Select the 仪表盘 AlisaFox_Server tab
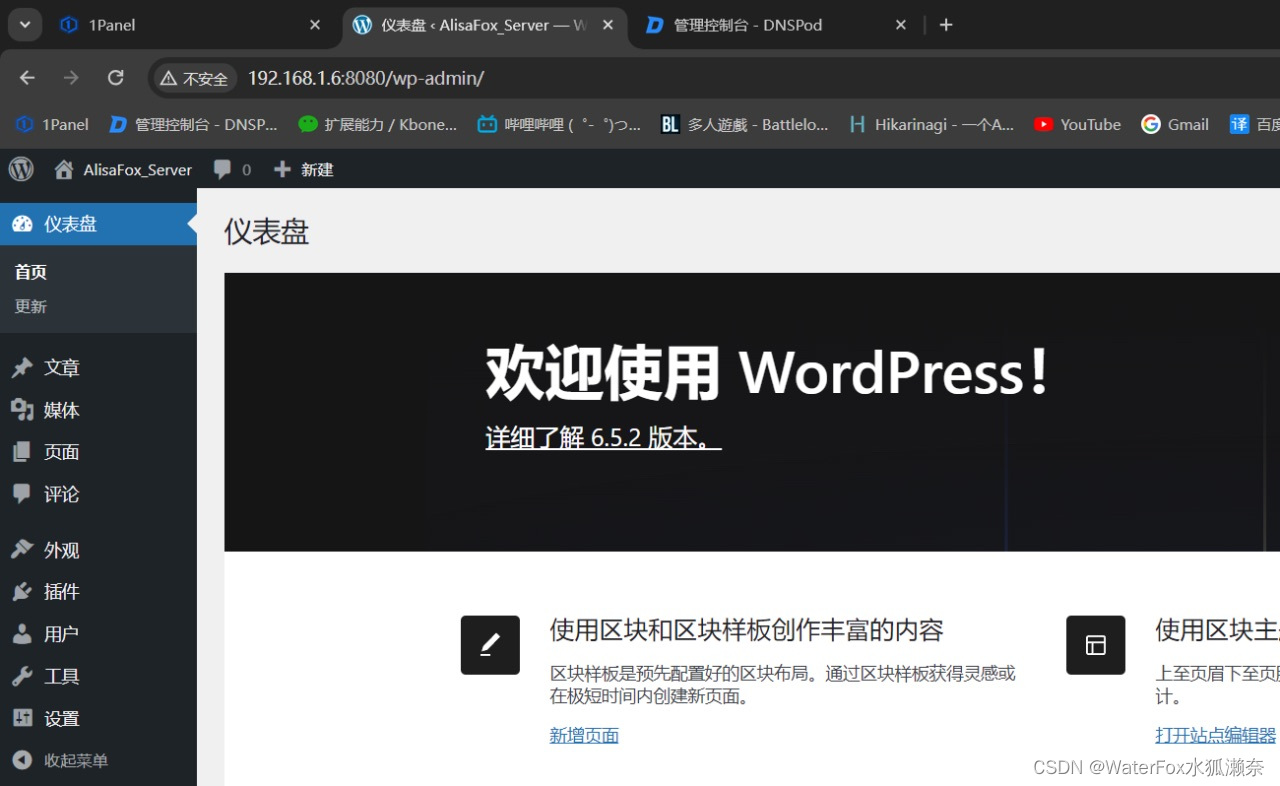This screenshot has height=786, width=1280. [484, 25]
